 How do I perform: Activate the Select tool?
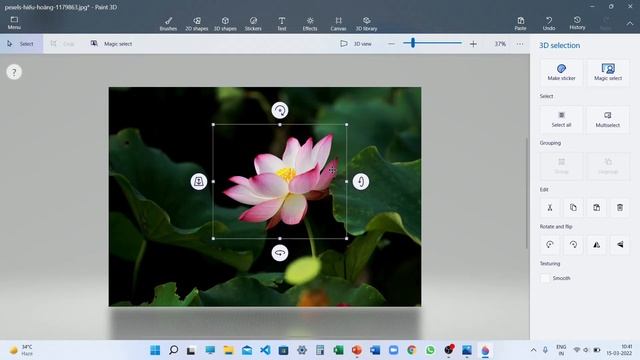21,44
